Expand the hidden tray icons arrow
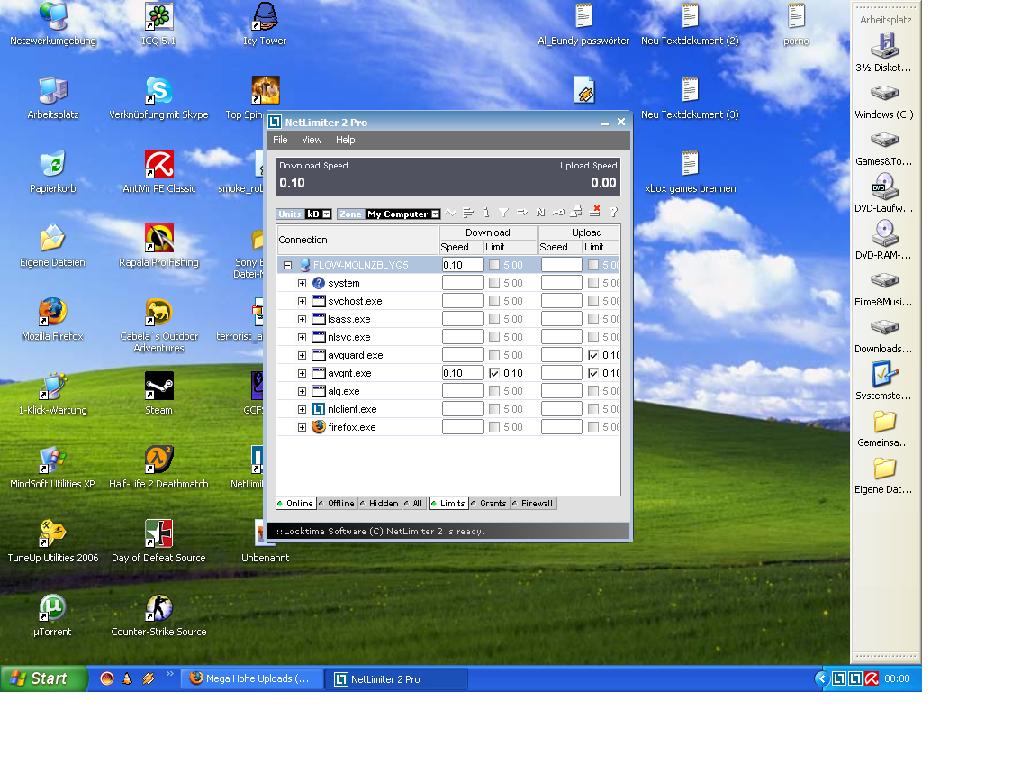The width and height of the screenshot is (1024, 768). pos(822,679)
